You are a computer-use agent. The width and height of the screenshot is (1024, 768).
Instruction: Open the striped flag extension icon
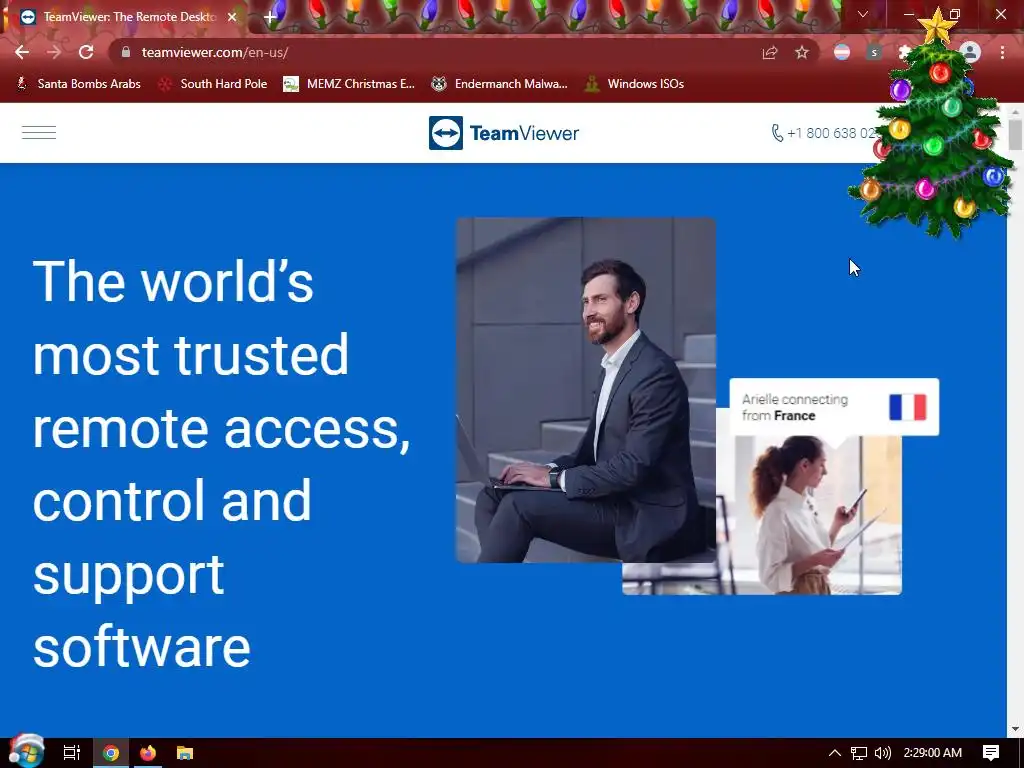(842, 52)
